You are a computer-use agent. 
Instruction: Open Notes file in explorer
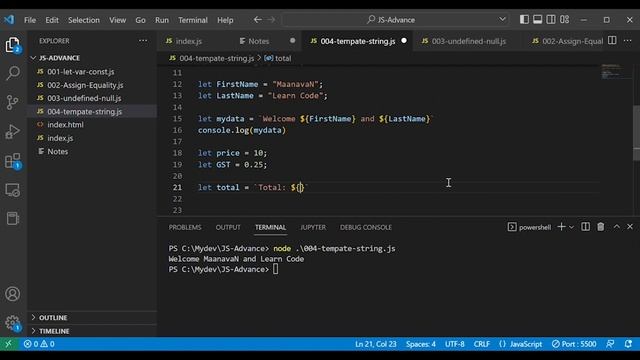[92, 151]
